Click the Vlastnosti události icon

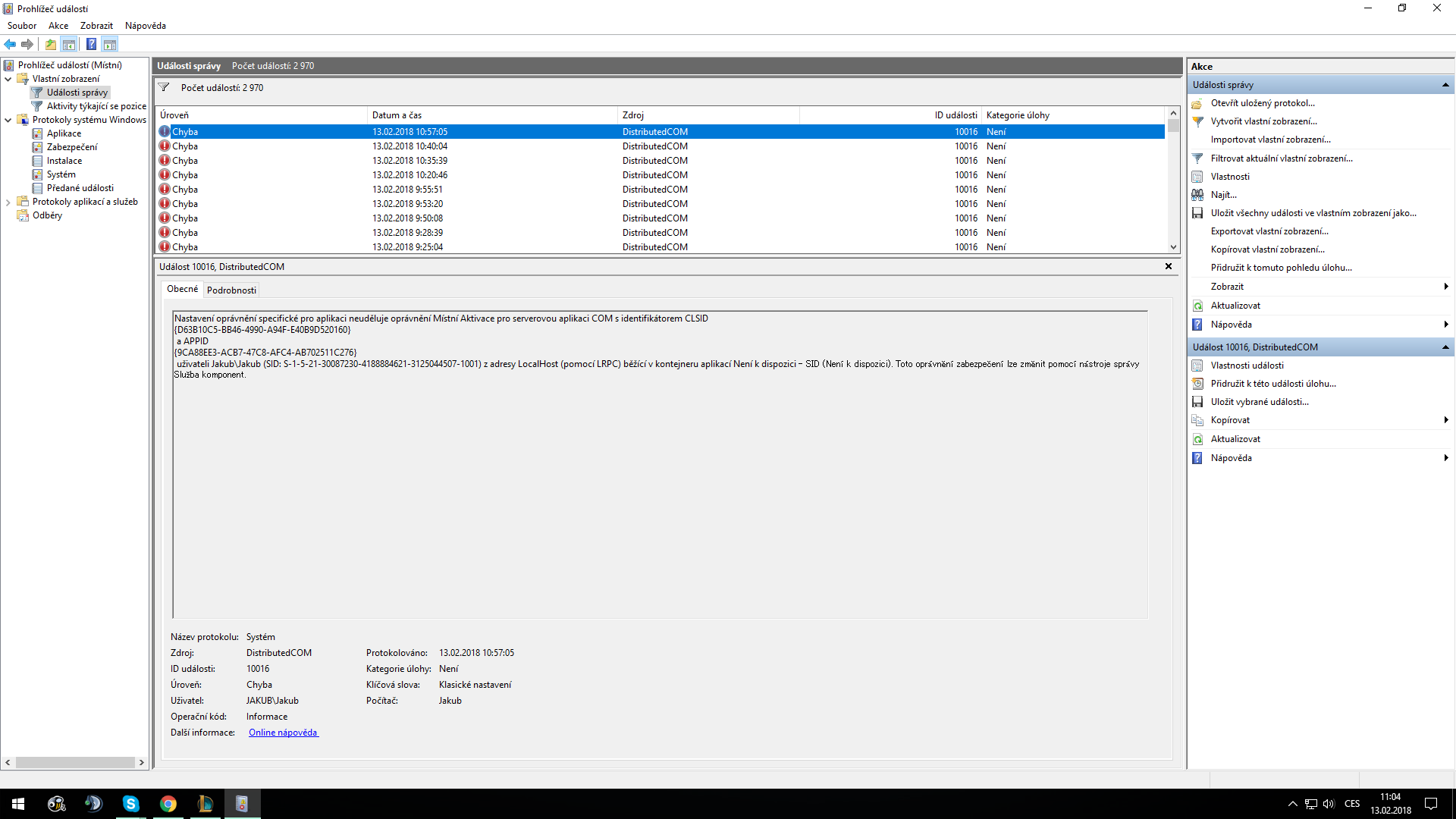1197,366
